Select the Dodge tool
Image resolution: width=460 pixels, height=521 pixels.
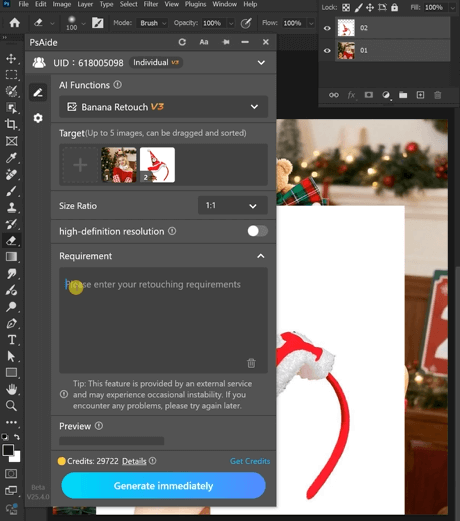11,307
